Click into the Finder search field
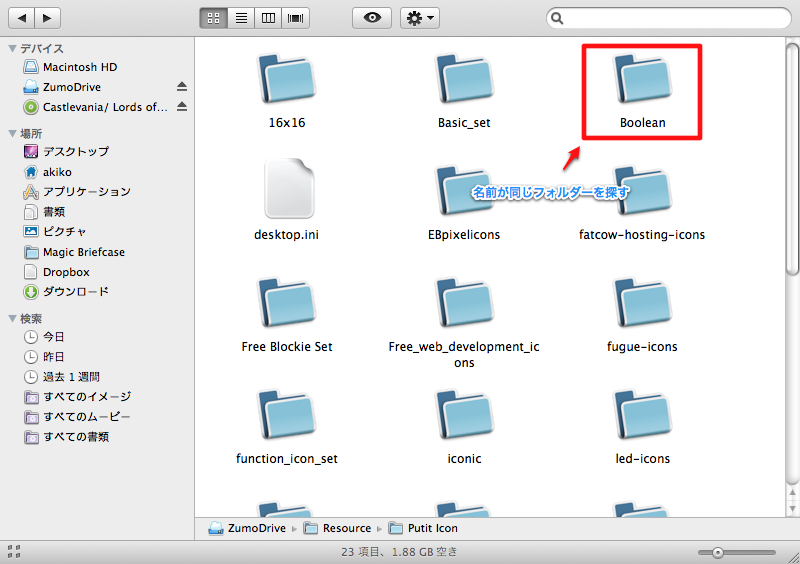Viewport: 800px width, 564px height. [668, 18]
